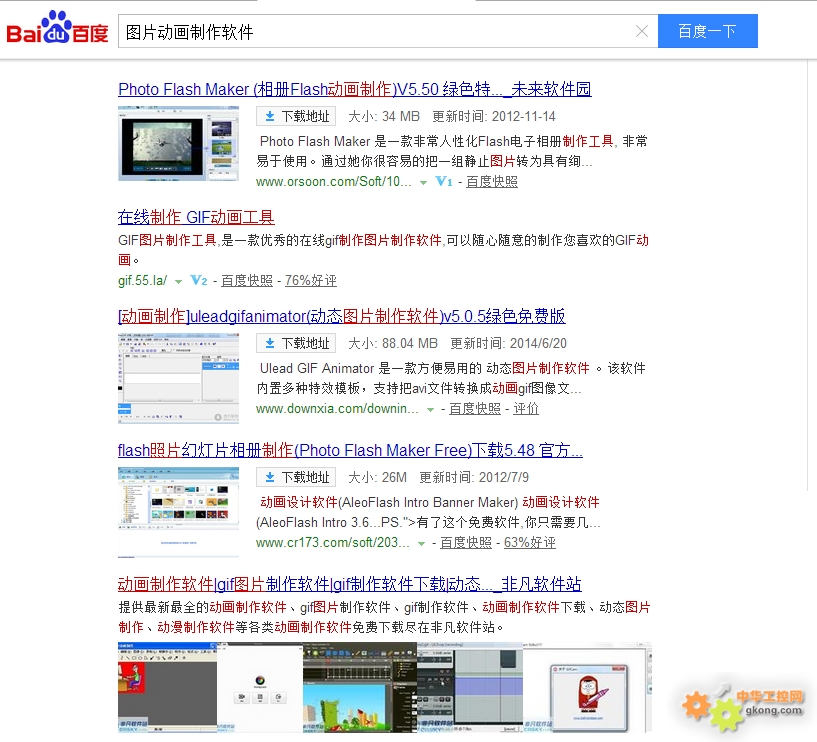Visit the www.cr173.com/soft/203... URL
817x742 pixels.
point(332,542)
